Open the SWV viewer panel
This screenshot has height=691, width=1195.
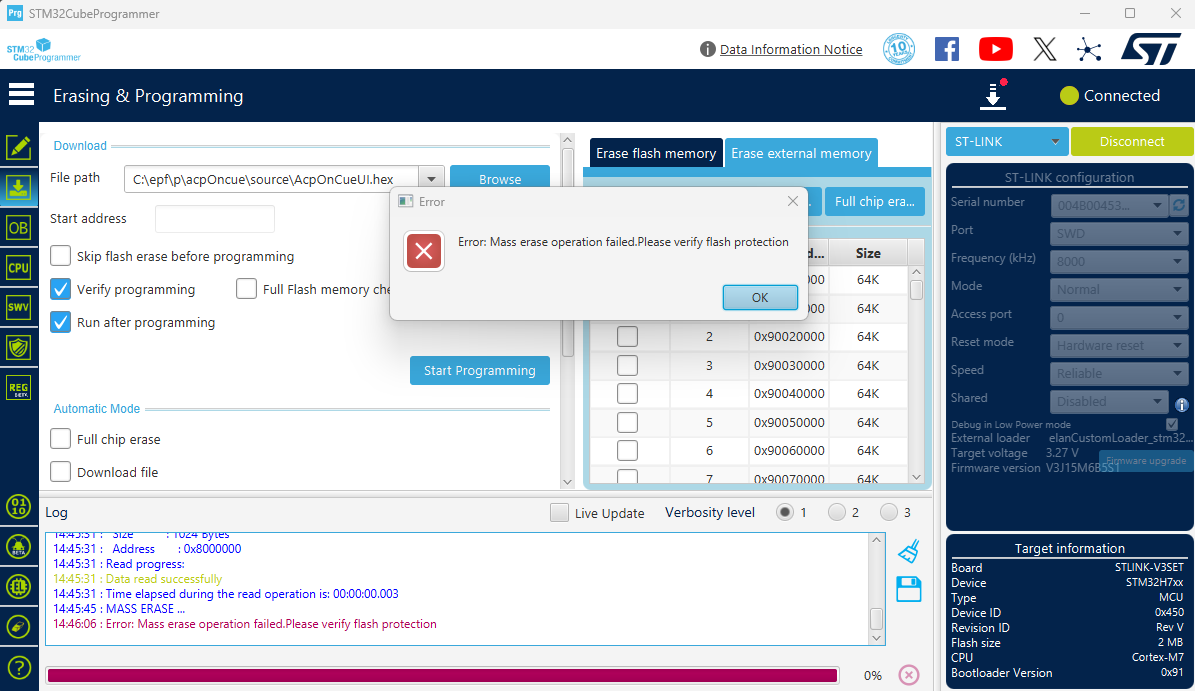coord(19,307)
